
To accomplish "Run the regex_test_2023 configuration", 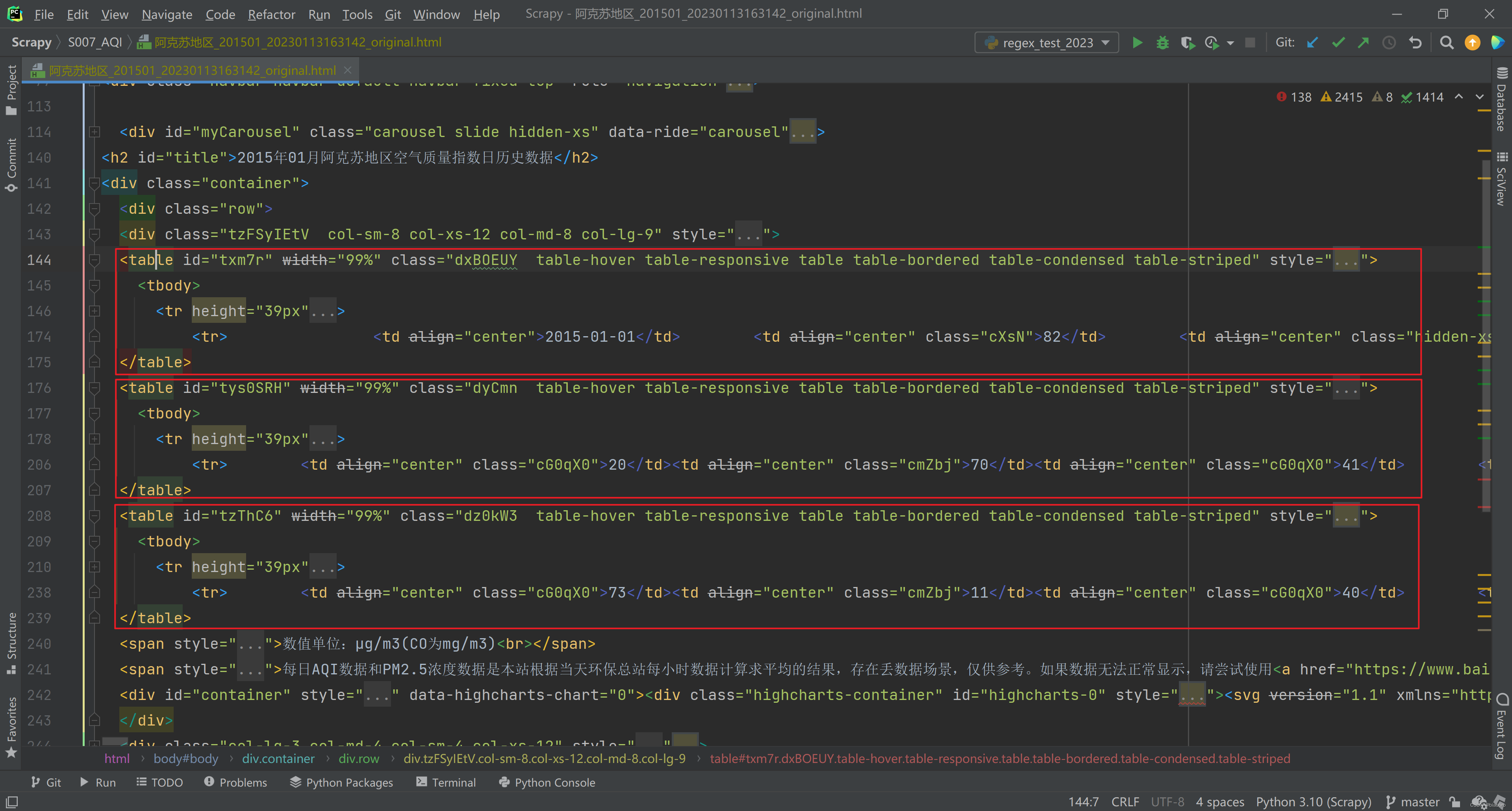I will pos(1137,43).
